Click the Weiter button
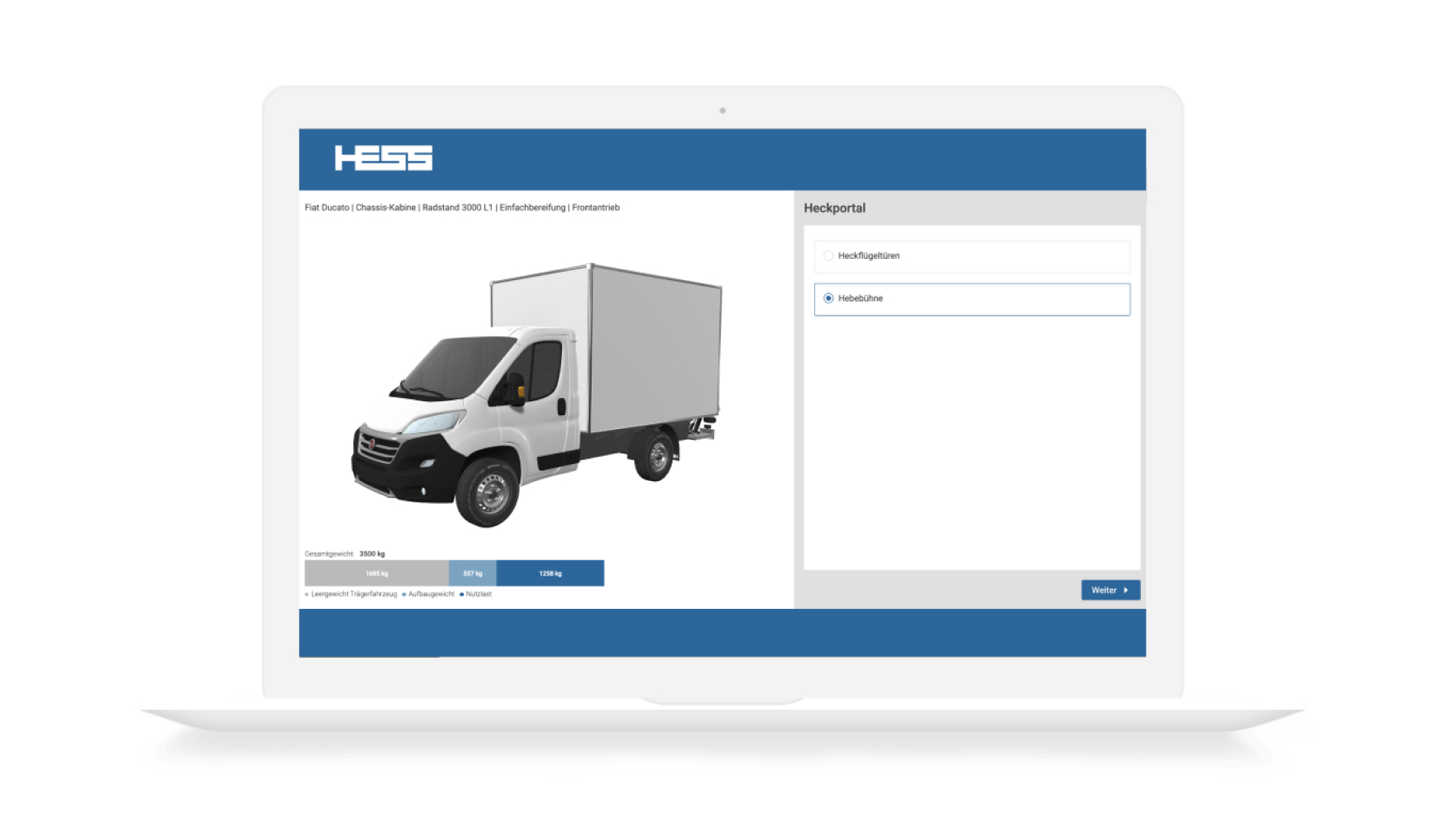 click(1110, 590)
